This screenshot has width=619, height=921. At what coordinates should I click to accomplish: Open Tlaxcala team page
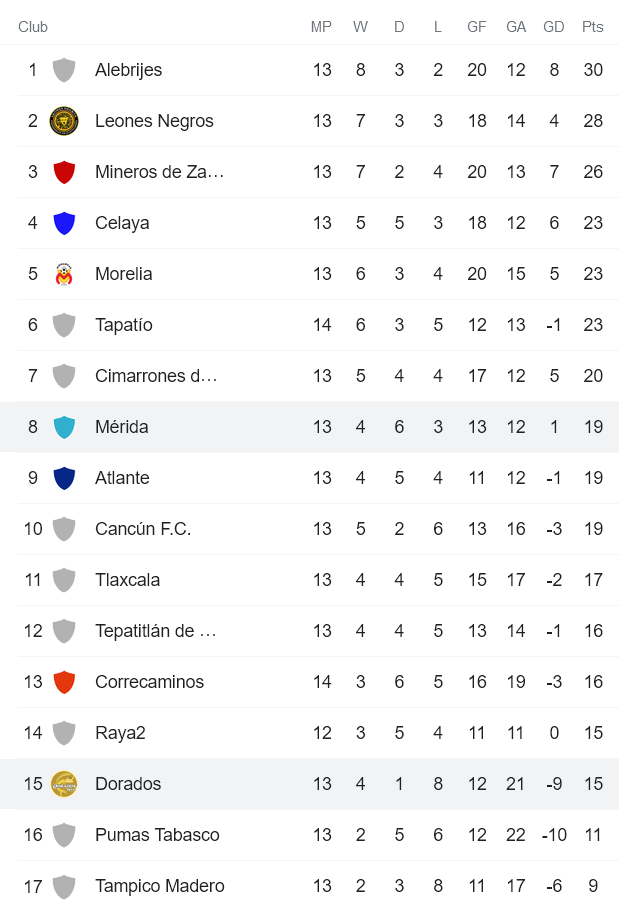[127, 580]
